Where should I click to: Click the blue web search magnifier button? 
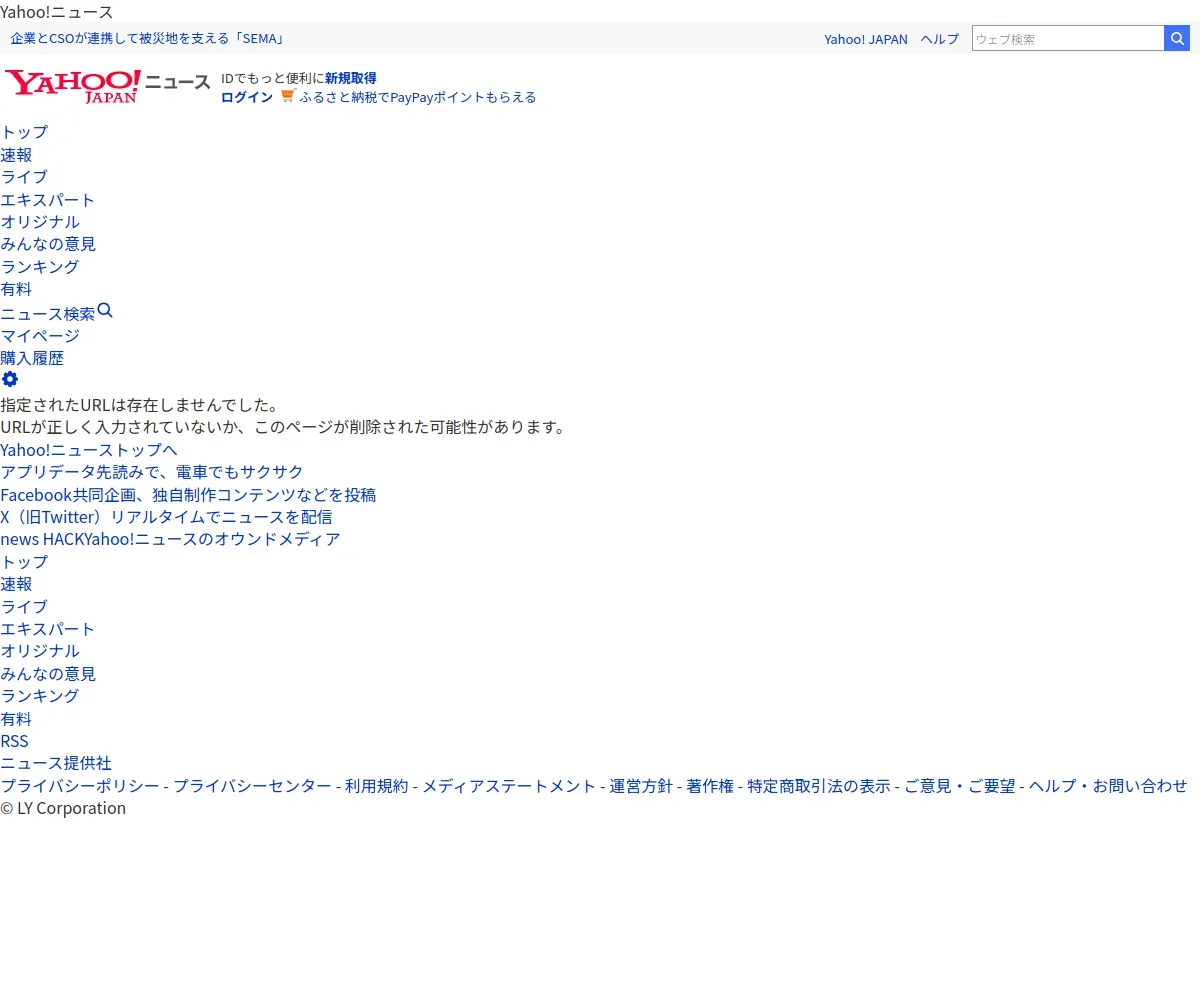[x=1177, y=38]
